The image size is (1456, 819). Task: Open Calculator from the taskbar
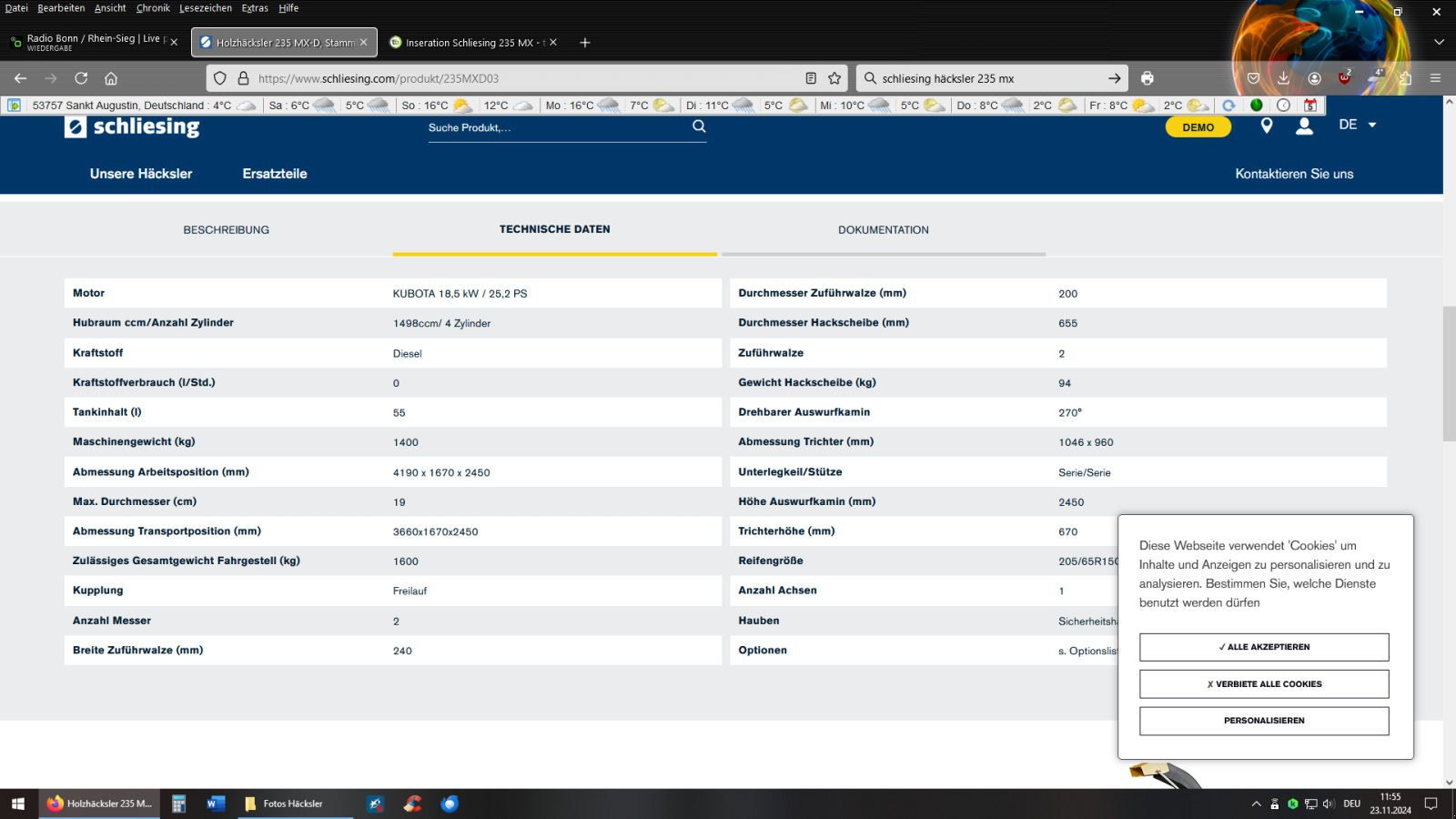pyautogui.click(x=178, y=804)
